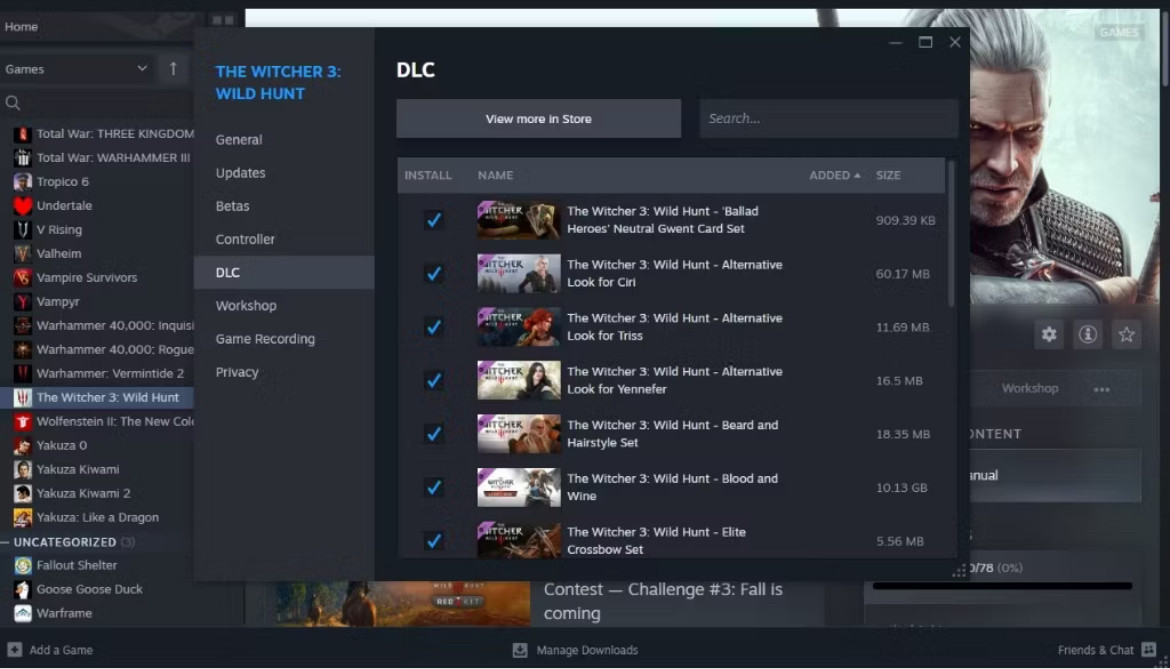Click the Warframe game icon

(22, 613)
